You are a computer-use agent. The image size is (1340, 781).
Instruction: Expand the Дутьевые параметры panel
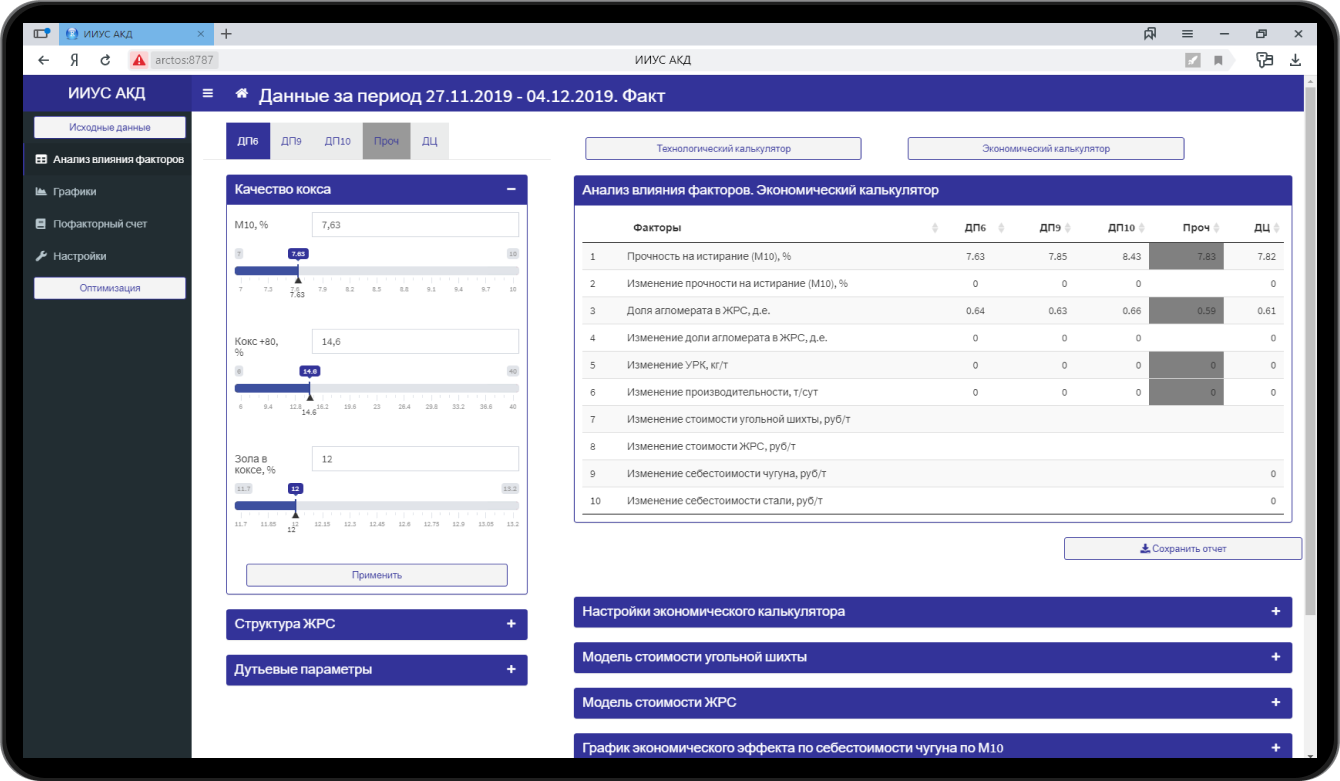tap(511, 669)
